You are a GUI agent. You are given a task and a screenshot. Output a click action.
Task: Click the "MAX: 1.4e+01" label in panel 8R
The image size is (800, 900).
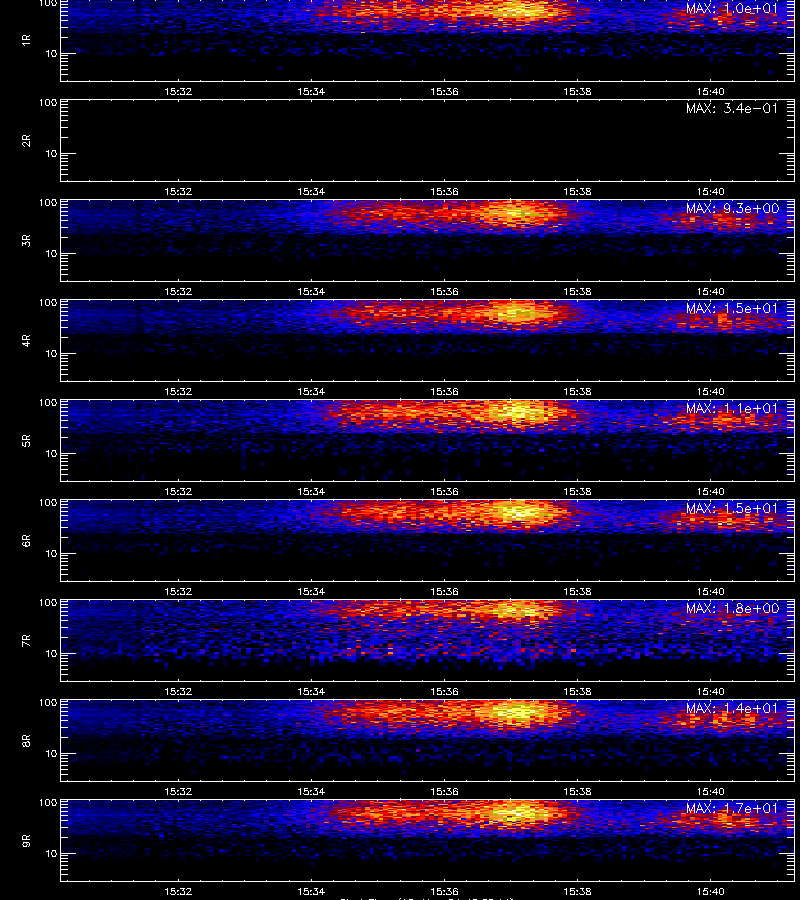coord(732,708)
